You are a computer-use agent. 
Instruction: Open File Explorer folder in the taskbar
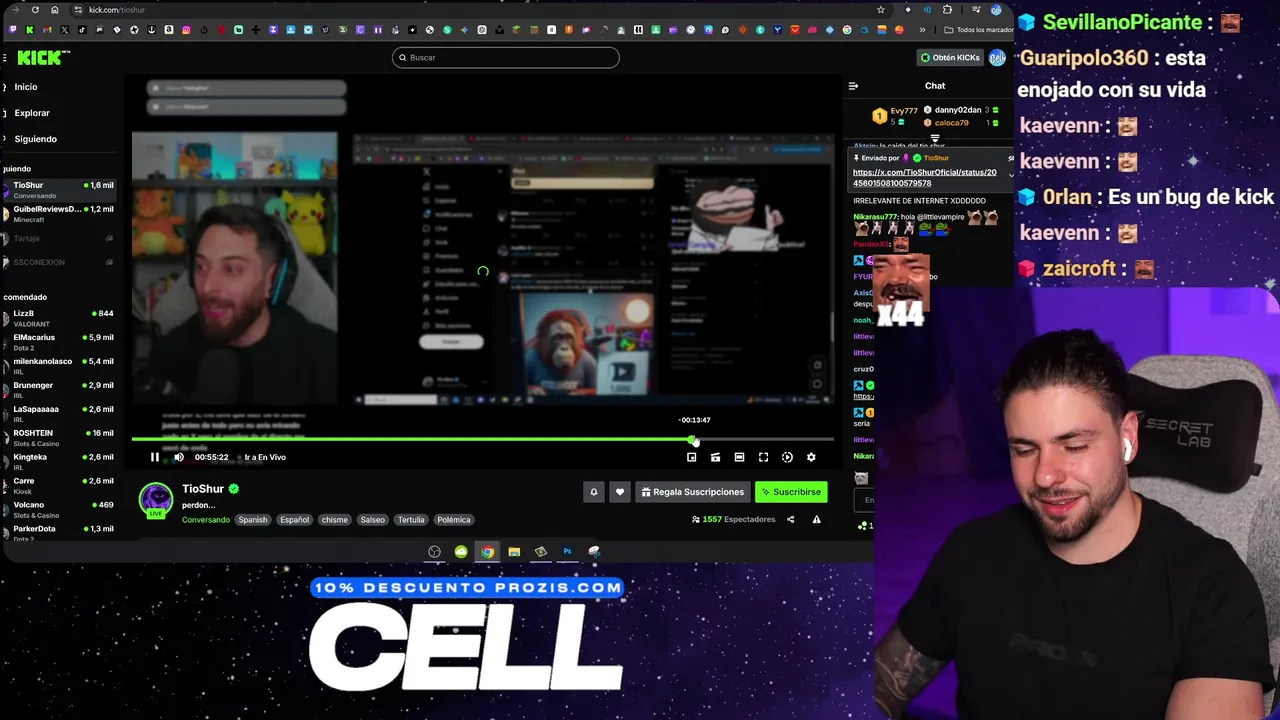514,552
